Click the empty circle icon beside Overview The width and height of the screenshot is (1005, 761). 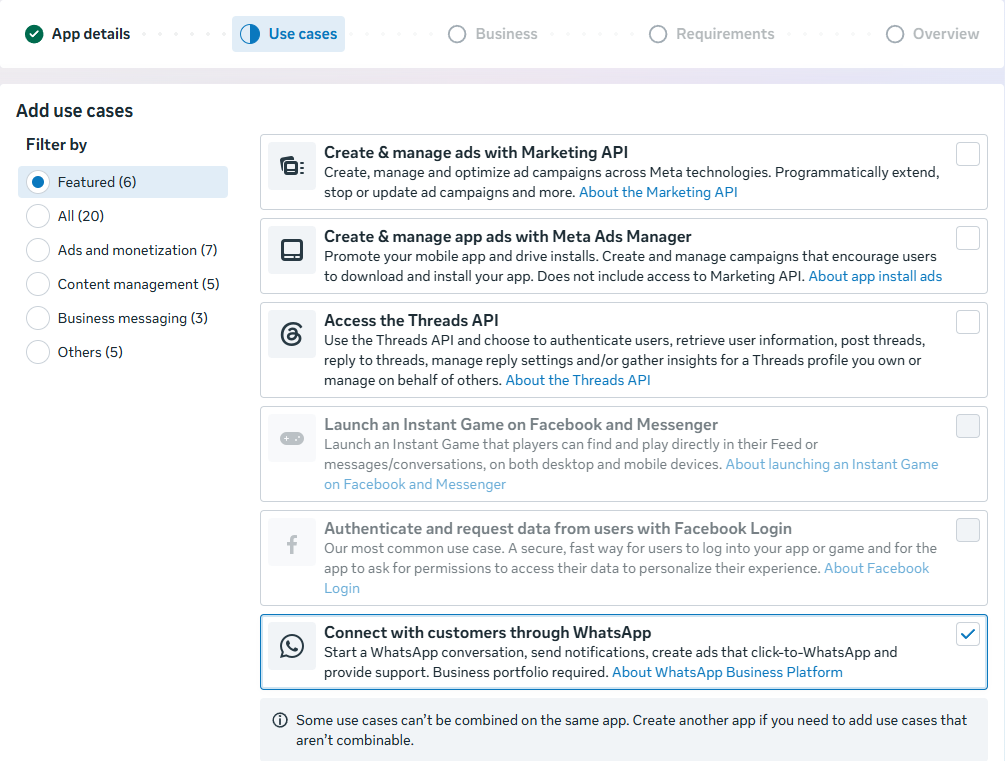click(x=895, y=34)
